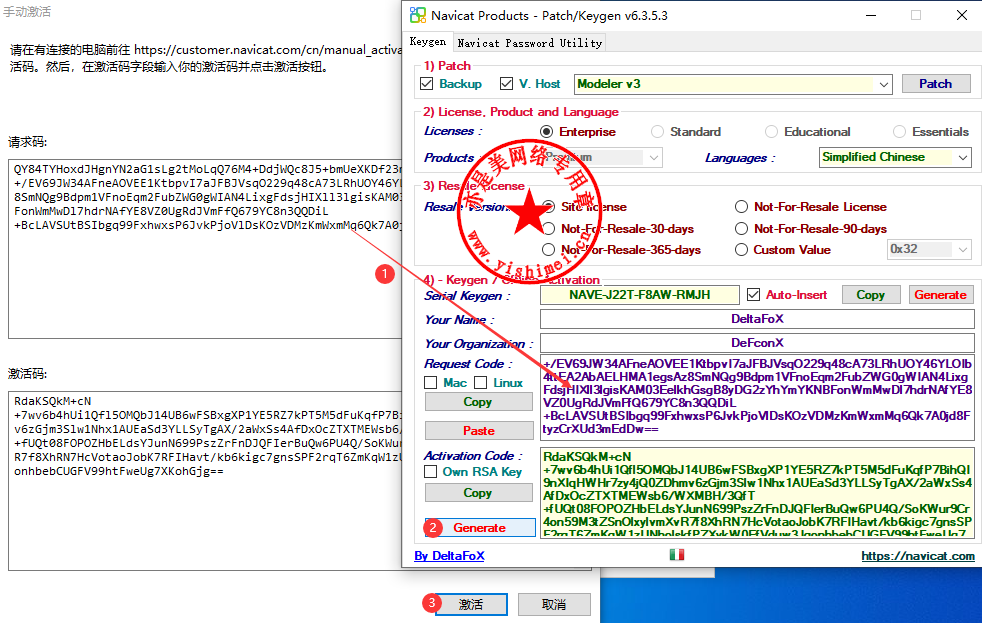Open the https://navicat.com link

click(x=917, y=555)
